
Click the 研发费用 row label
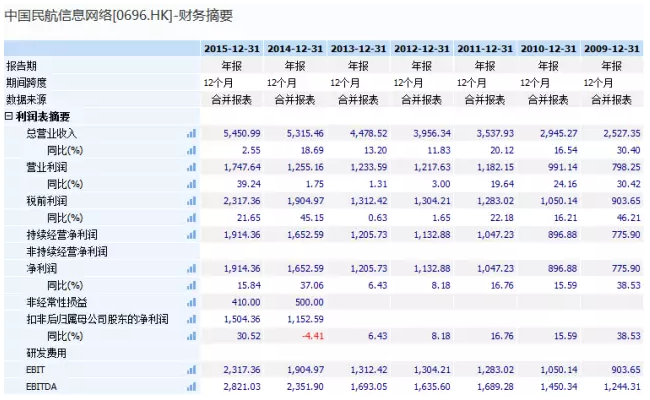pyautogui.click(x=46, y=353)
